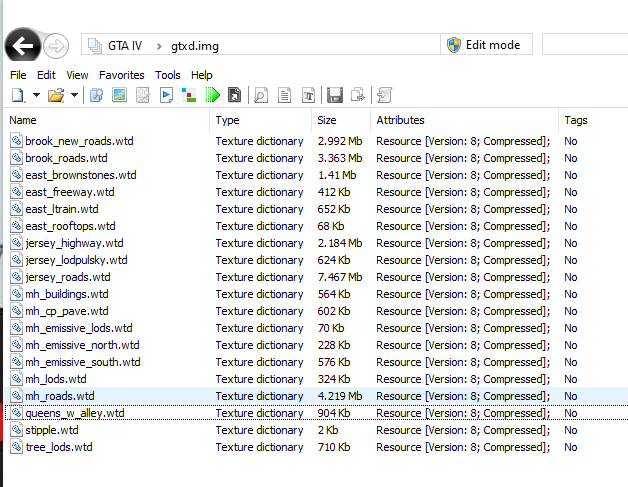Image resolution: width=628 pixels, height=487 pixels.
Task: Sort by the Size column header
Action: 341,120
